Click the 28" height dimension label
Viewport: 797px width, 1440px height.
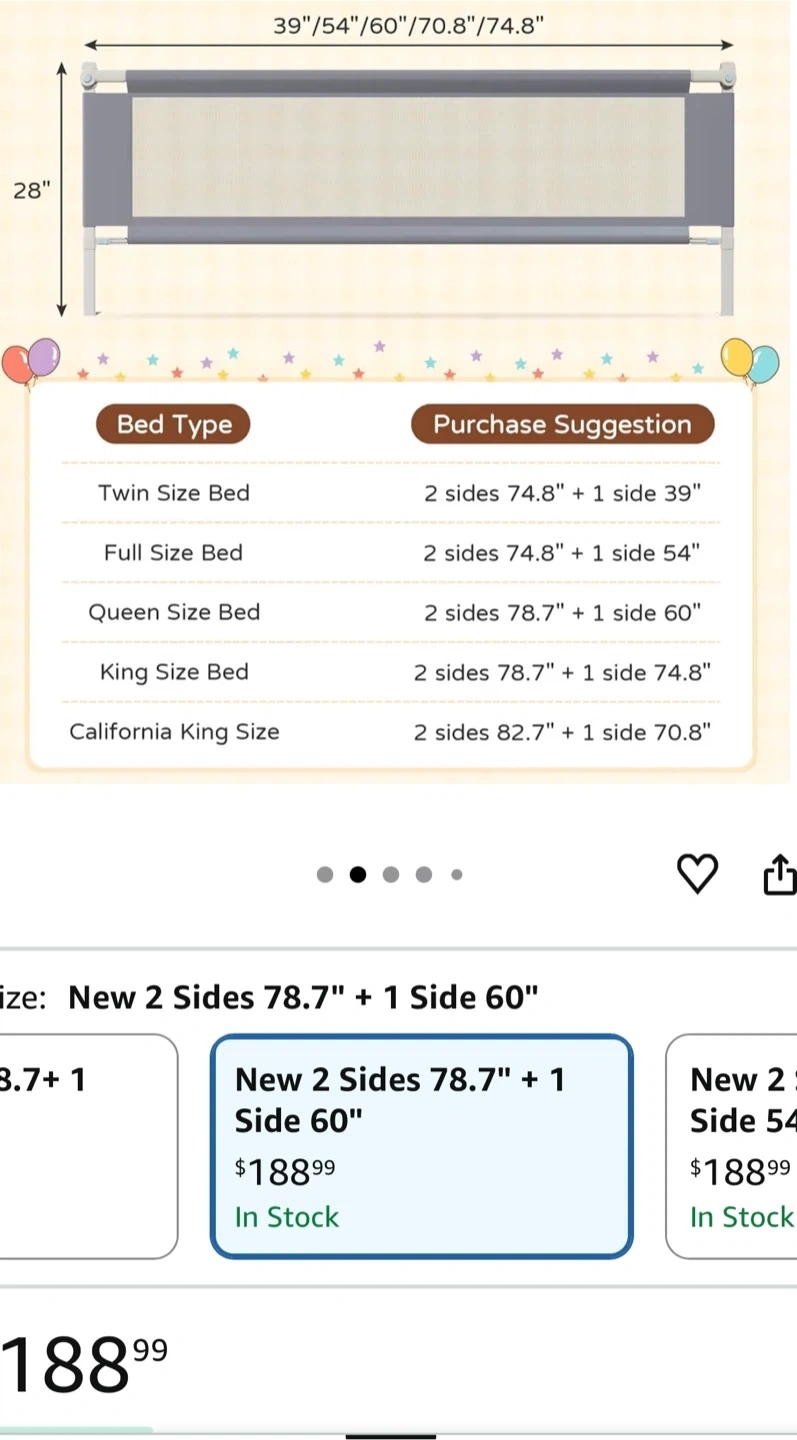pyautogui.click(x=31, y=190)
